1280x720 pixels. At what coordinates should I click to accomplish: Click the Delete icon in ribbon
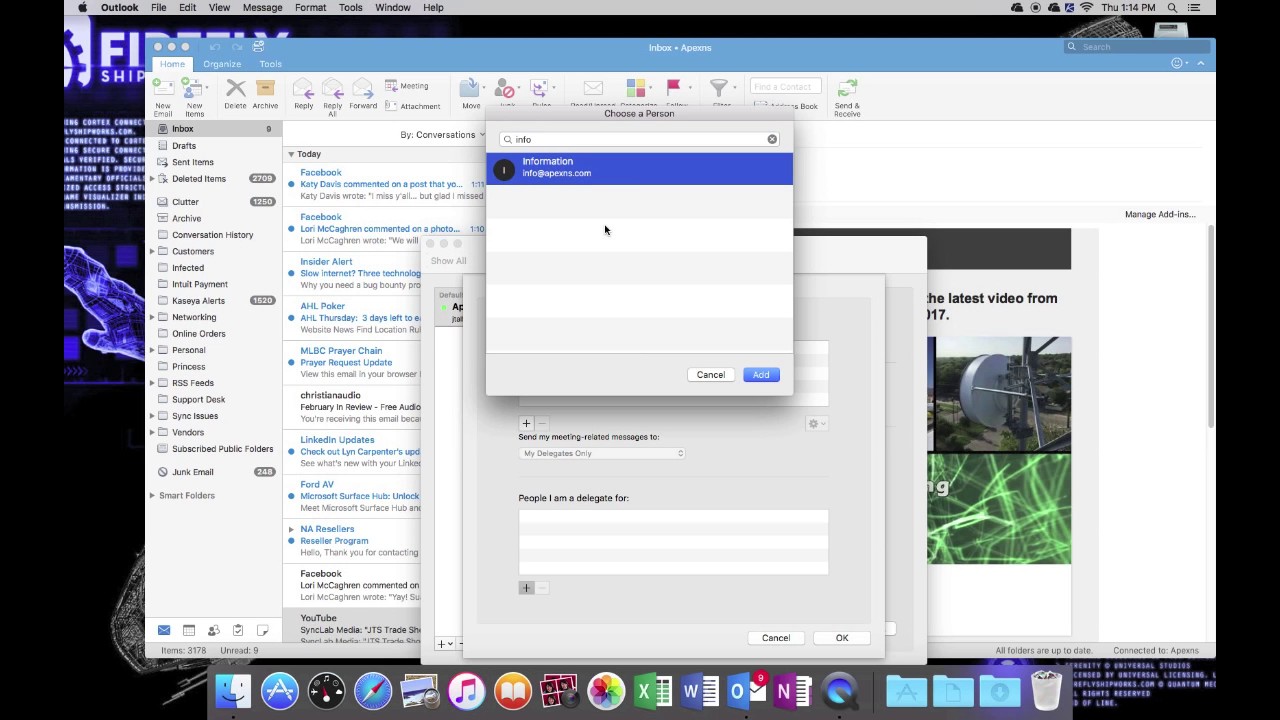pyautogui.click(x=235, y=89)
